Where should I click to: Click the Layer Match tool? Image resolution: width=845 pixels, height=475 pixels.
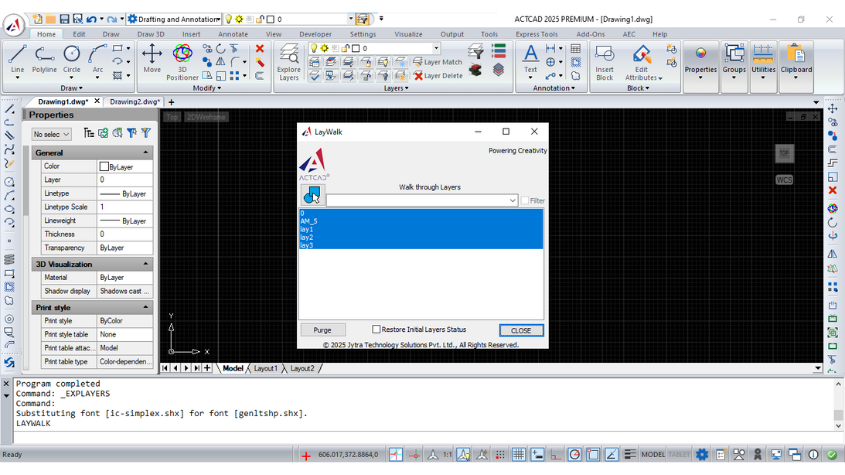point(438,62)
